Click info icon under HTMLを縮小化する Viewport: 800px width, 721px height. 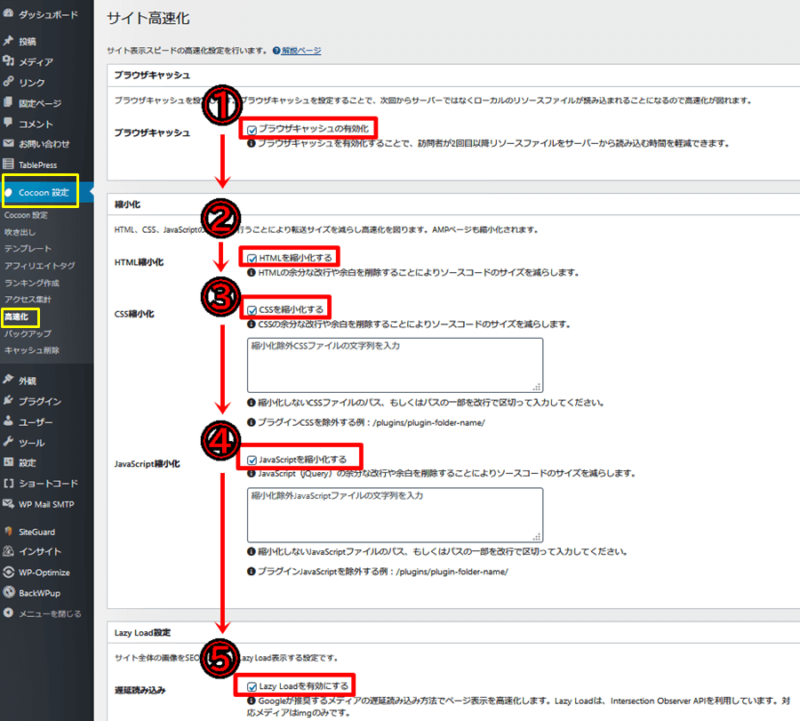pos(251,272)
